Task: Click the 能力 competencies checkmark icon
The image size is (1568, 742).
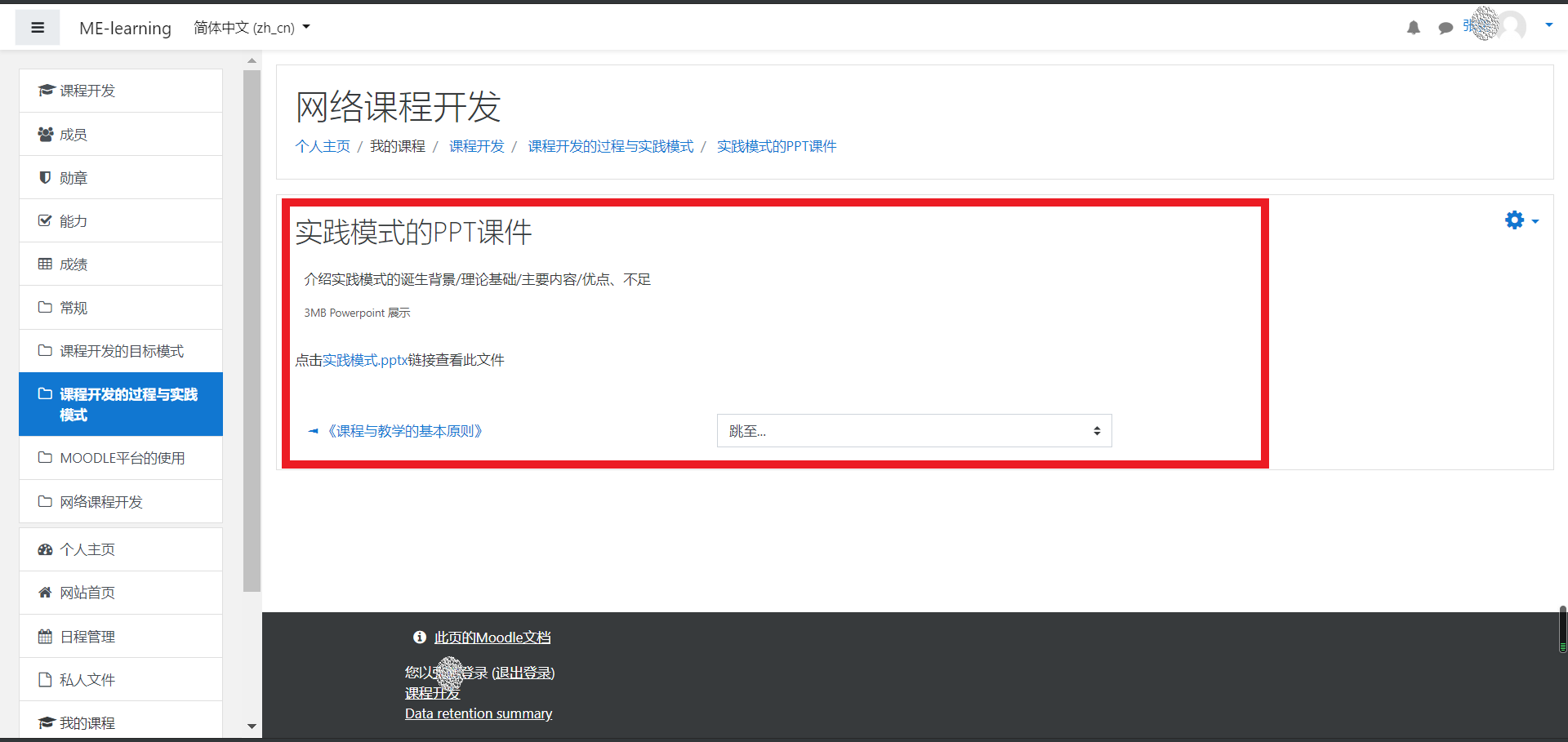Action: [x=46, y=220]
